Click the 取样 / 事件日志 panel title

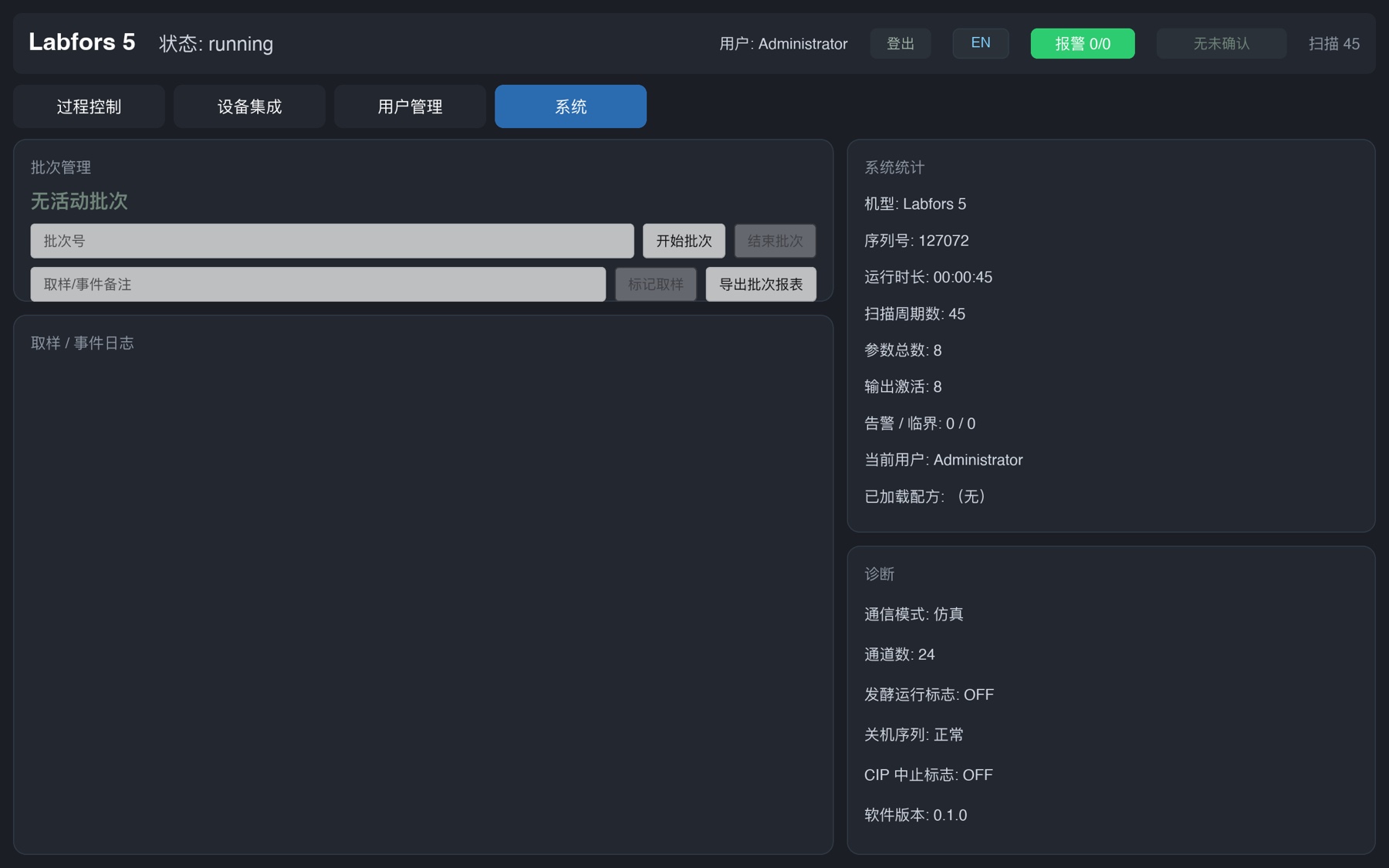(83, 343)
